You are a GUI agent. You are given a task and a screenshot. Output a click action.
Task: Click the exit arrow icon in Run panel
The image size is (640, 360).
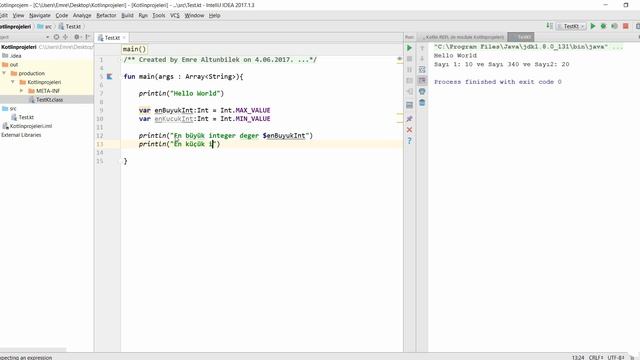[409, 91]
